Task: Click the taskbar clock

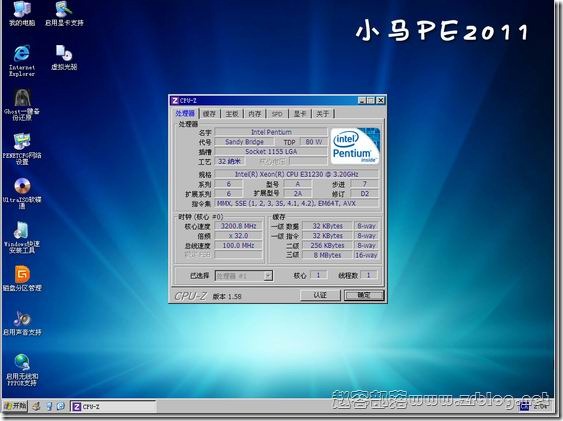Action: tap(540, 407)
